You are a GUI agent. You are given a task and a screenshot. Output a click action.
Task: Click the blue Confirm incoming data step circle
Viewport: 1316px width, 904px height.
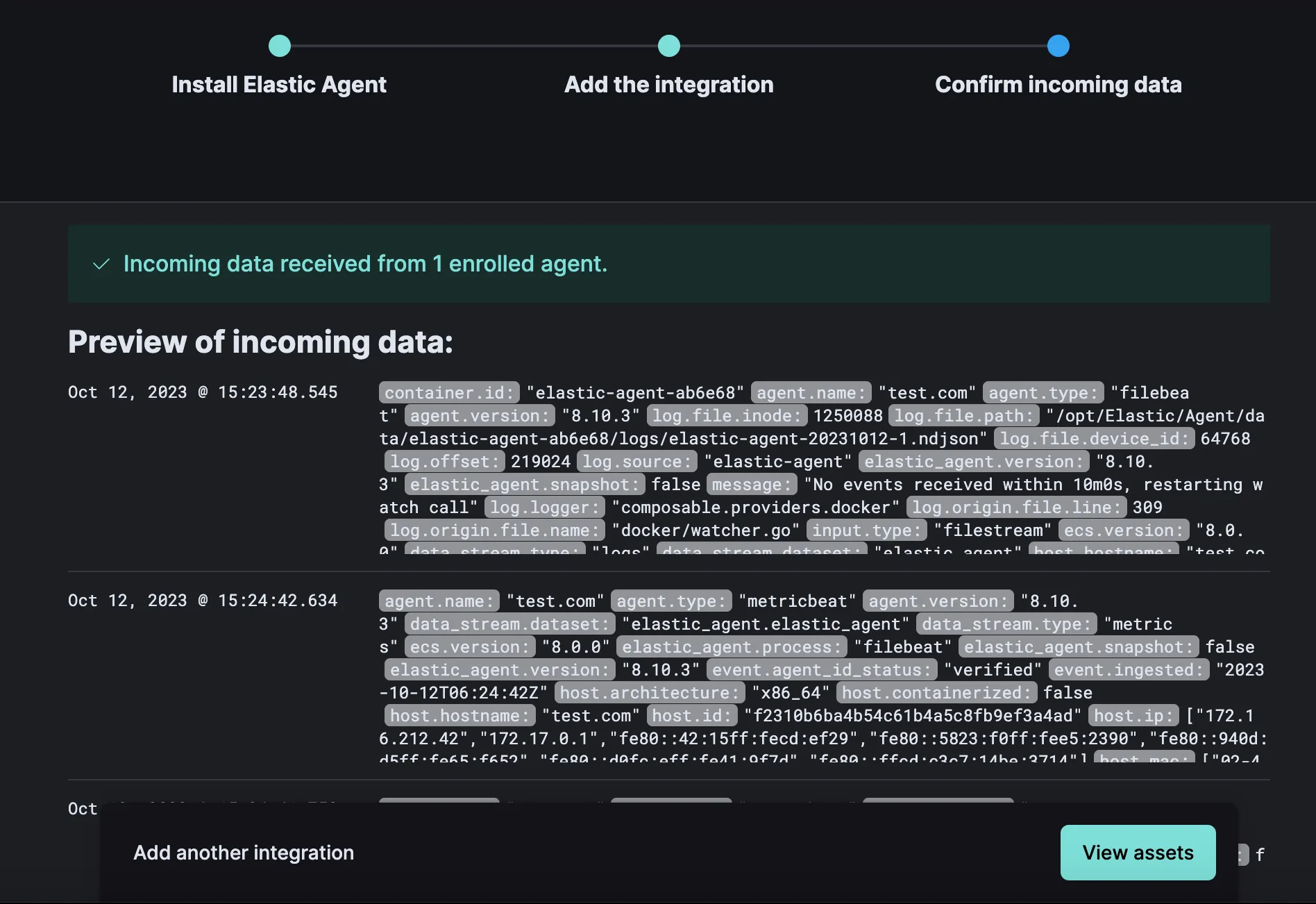[1058, 46]
